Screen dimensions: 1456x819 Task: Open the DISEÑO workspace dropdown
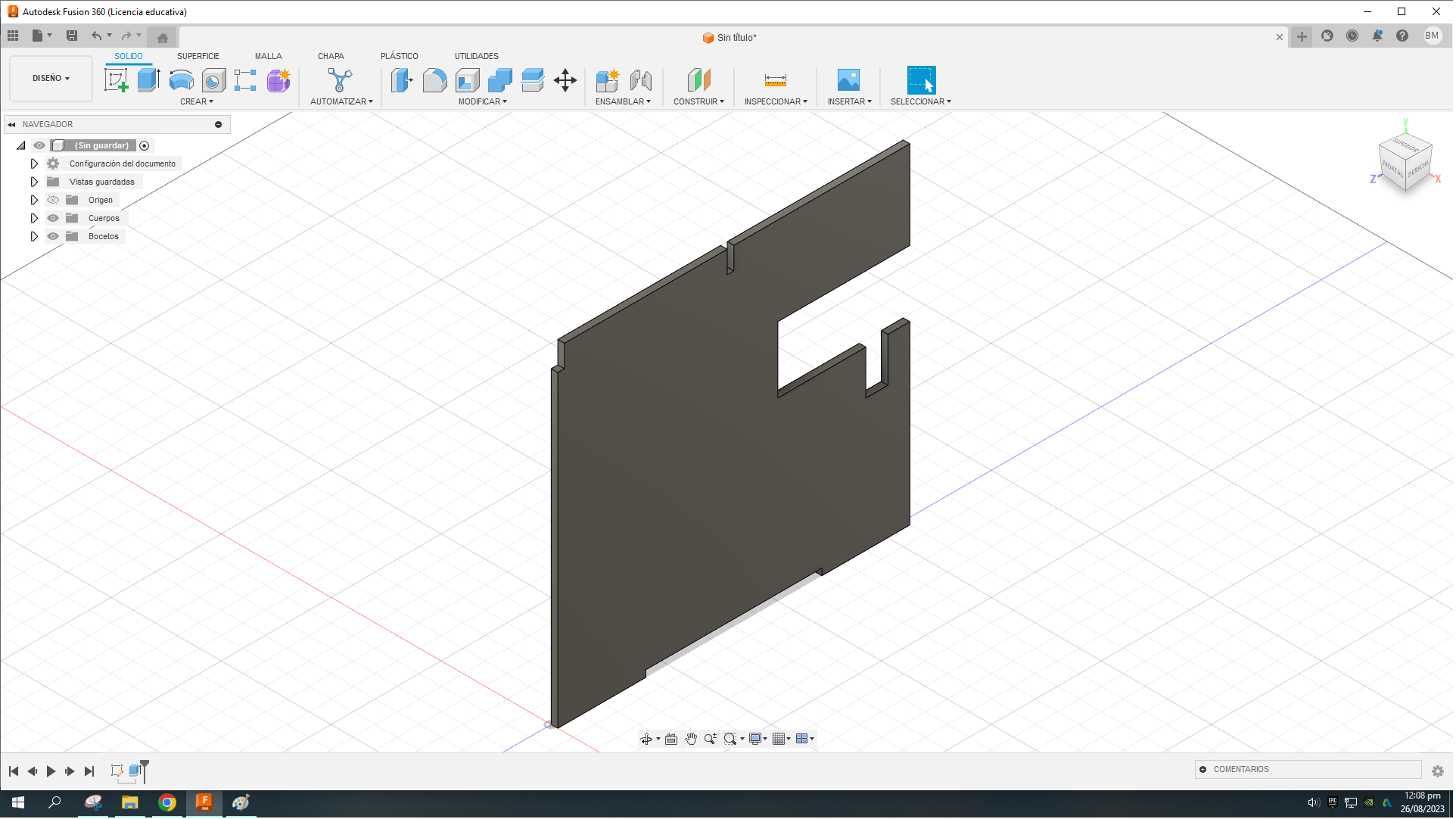coord(51,79)
